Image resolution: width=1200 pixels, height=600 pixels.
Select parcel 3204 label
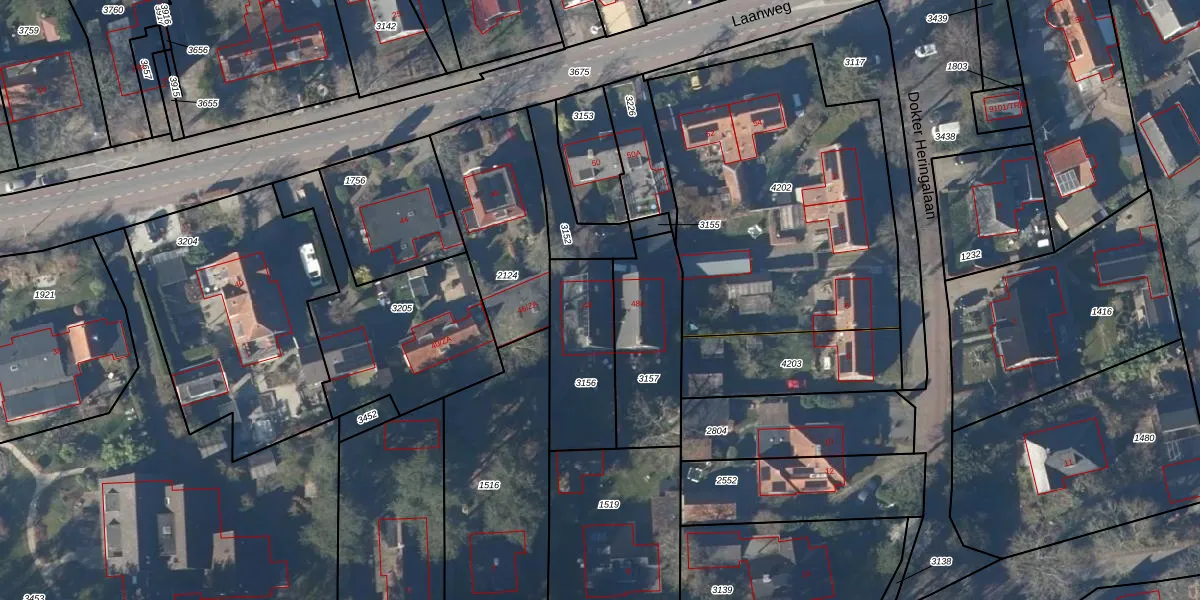pyautogui.click(x=187, y=242)
